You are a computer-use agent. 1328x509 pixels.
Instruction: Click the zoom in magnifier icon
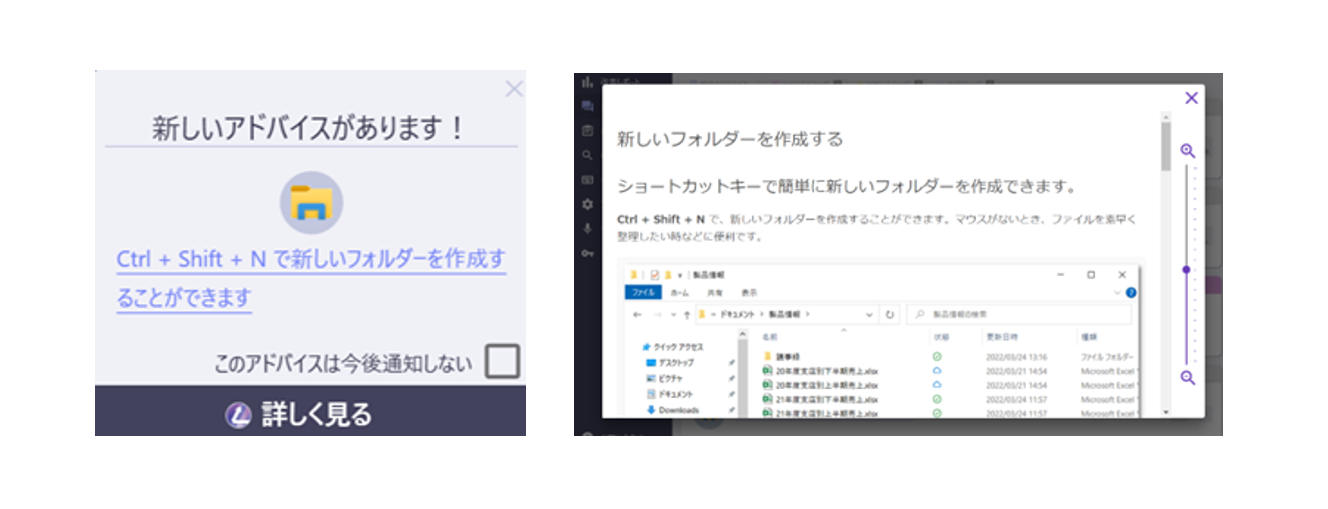[x=1188, y=151]
